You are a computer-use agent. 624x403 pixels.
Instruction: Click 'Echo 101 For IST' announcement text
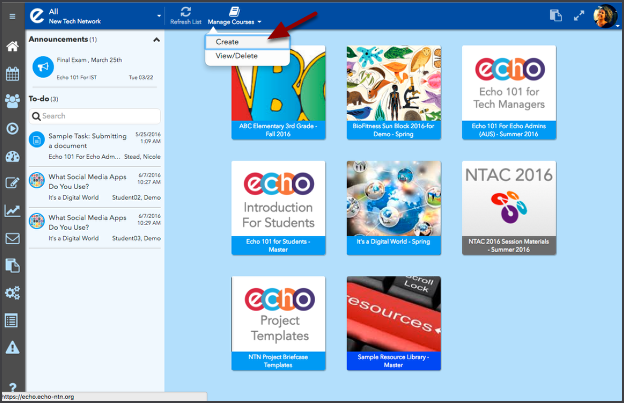tap(76, 78)
